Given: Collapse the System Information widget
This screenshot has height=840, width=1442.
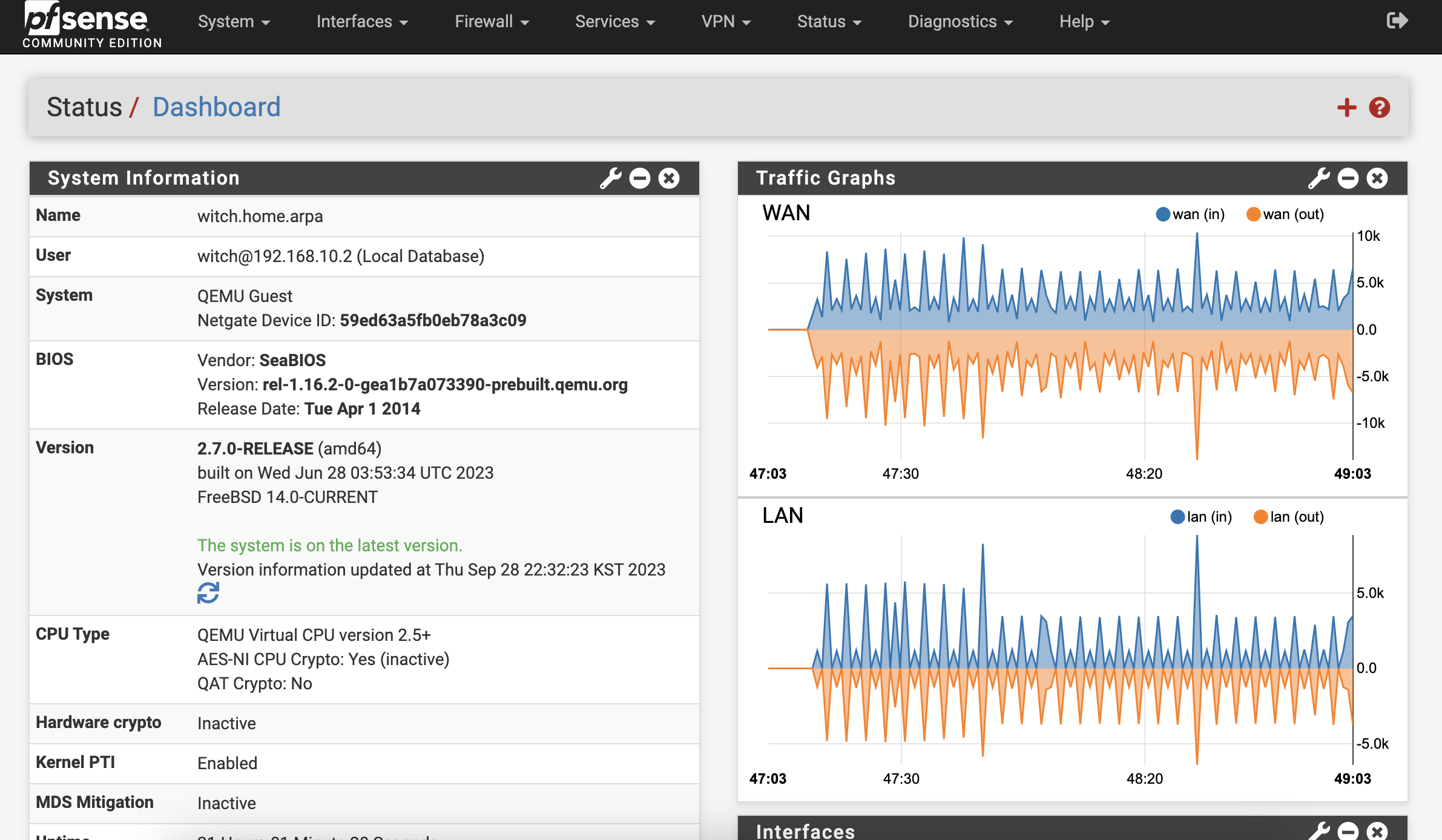Looking at the screenshot, I should pyautogui.click(x=640, y=178).
